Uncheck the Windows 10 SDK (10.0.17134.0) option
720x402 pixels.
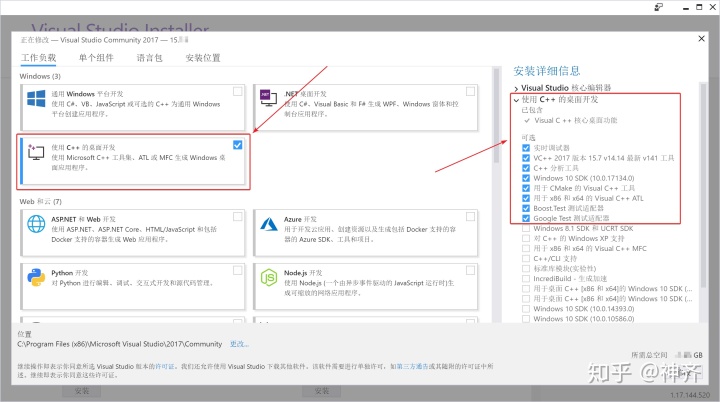[x=526, y=178]
